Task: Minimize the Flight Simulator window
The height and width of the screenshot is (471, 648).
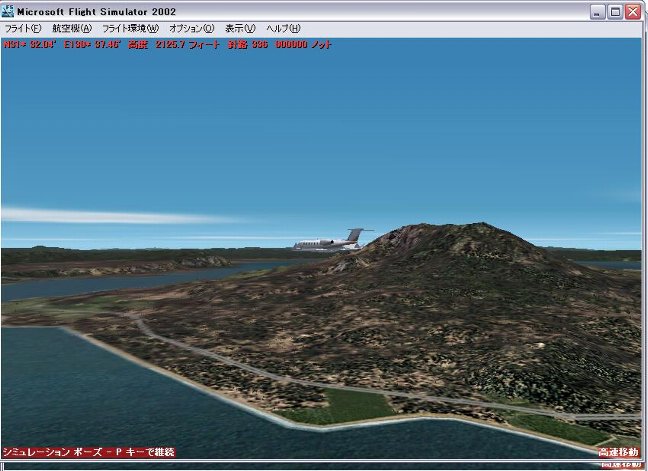Action: click(x=597, y=11)
